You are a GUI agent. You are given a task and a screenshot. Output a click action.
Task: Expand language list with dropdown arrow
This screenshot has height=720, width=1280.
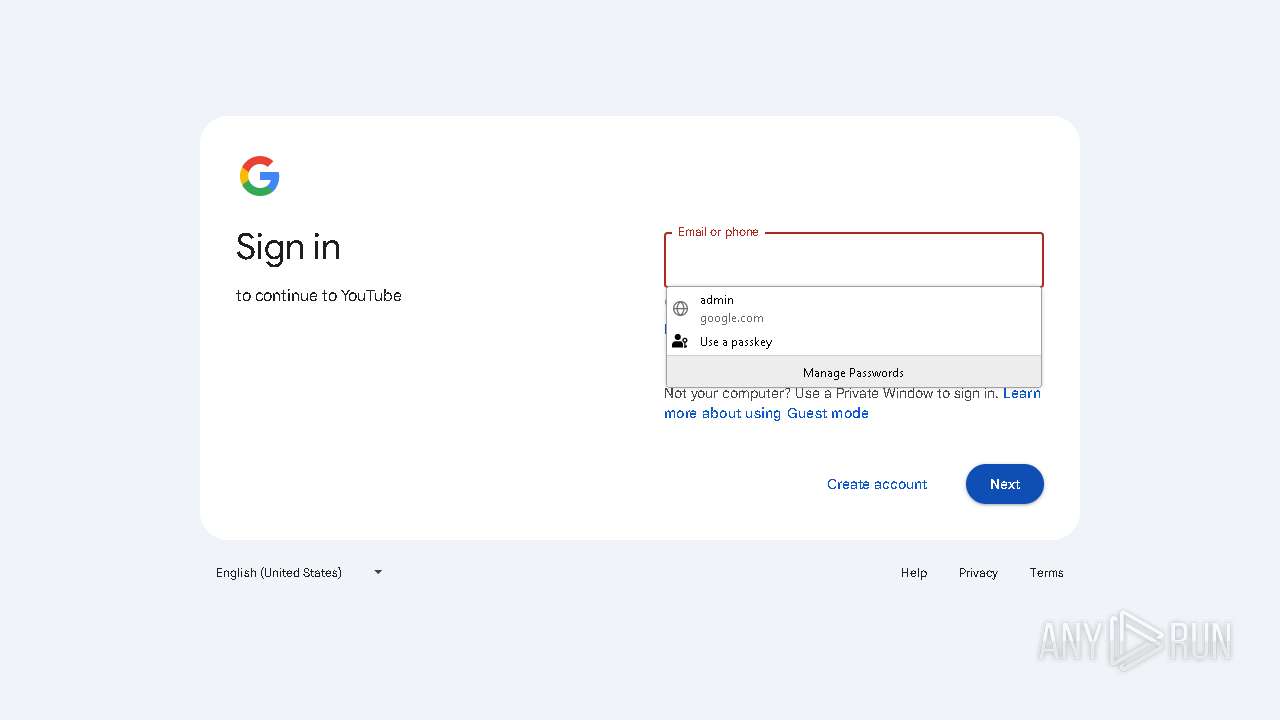click(378, 572)
